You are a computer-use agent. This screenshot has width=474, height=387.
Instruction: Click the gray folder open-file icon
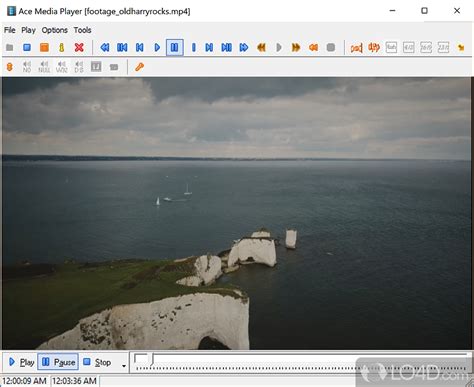coord(10,47)
